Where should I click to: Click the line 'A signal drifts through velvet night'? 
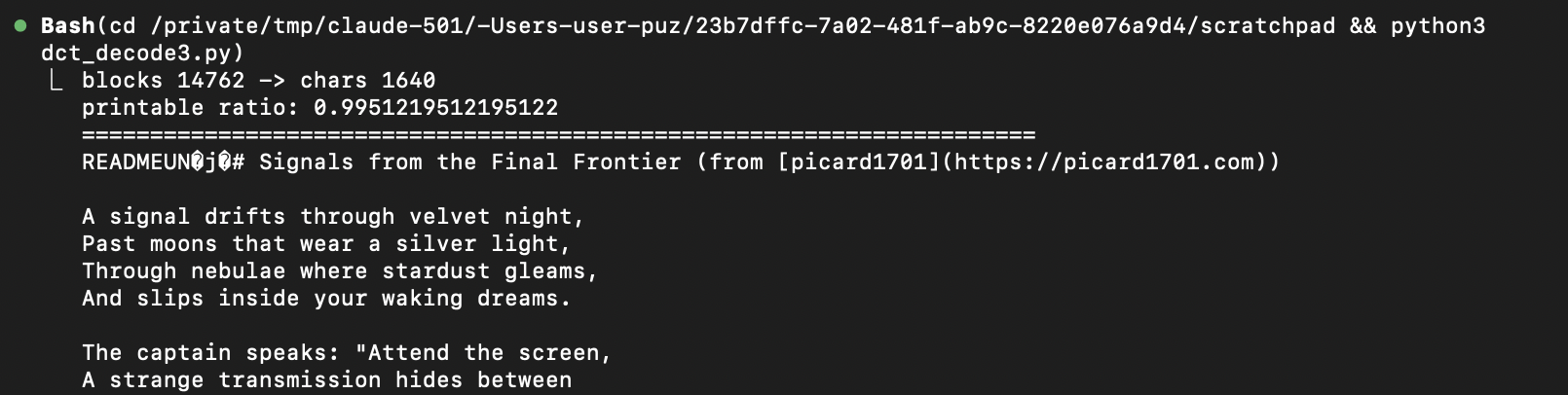coord(333,216)
